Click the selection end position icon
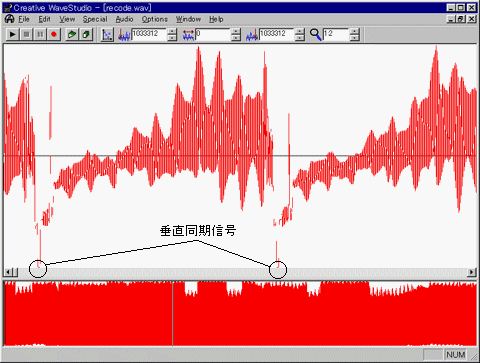480x363 pixels. 252,35
